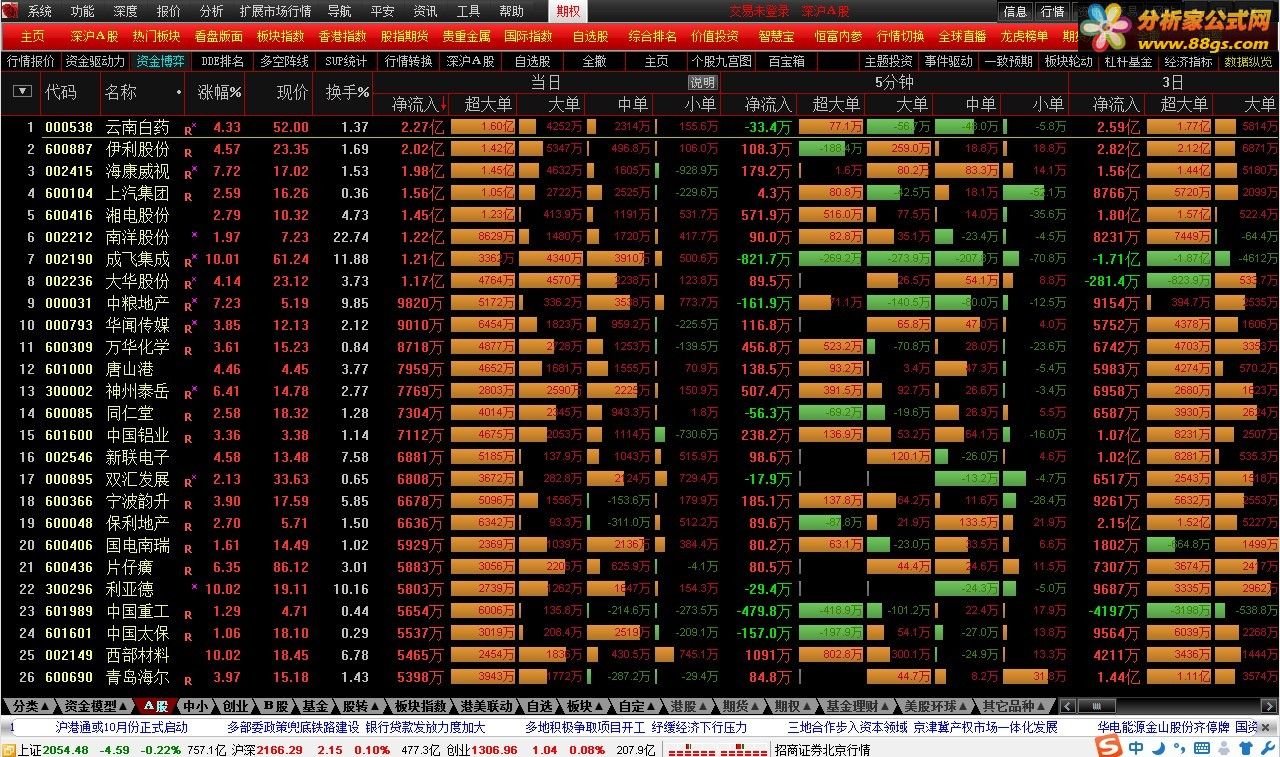Viewport: 1280px width, 757px height.
Task: Open the column selector arrow beside 代码 header
Action: (x=22, y=91)
